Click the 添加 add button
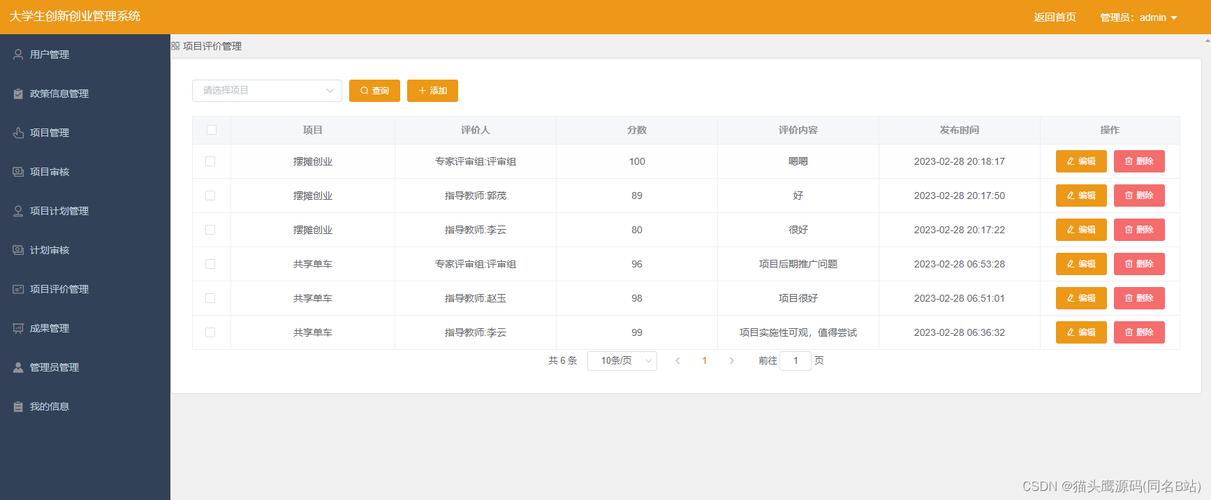This screenshot has width=1211, height=500. (x=432, y=91)
